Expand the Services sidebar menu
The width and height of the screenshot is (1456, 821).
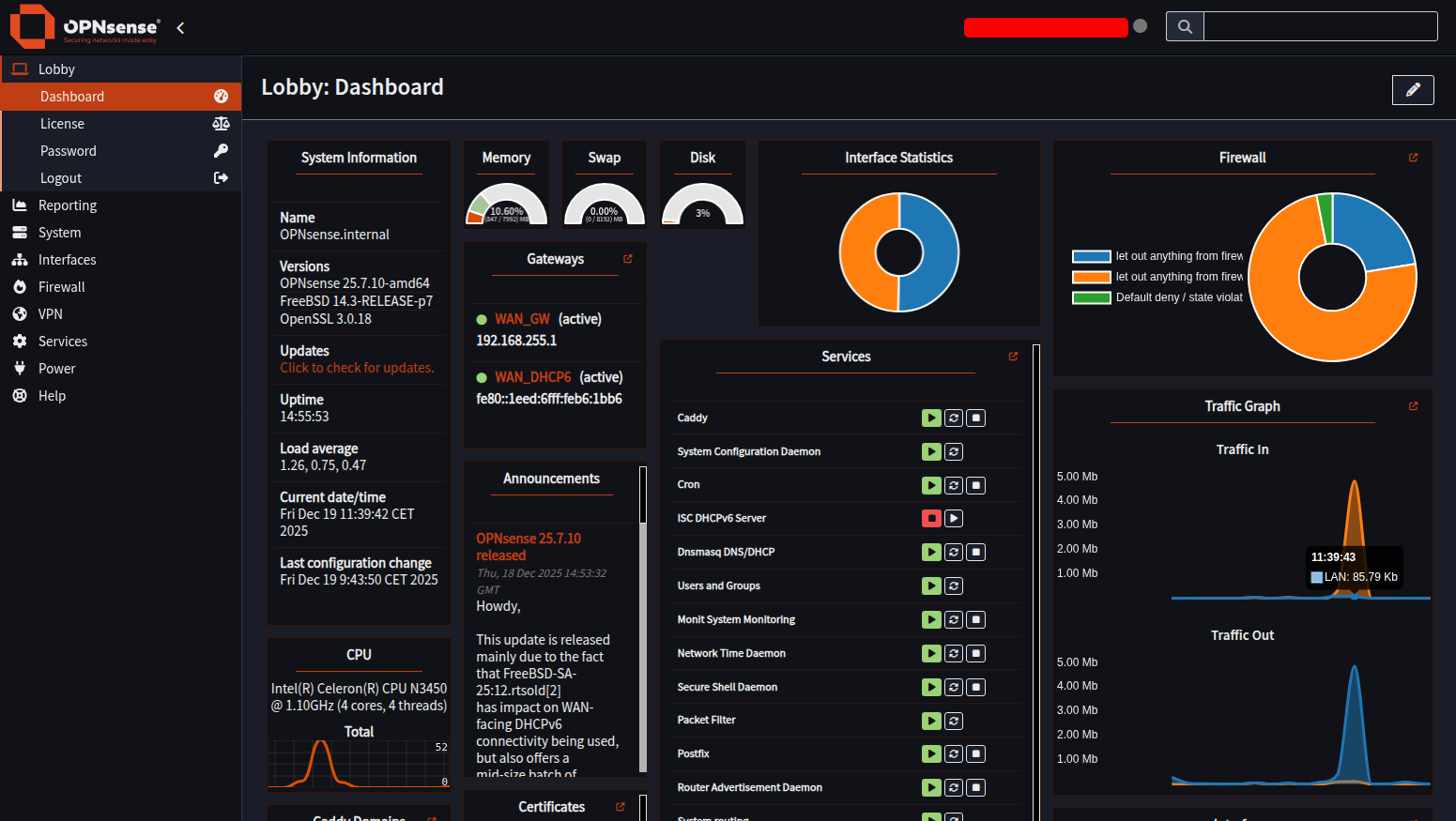click(62, 342)
